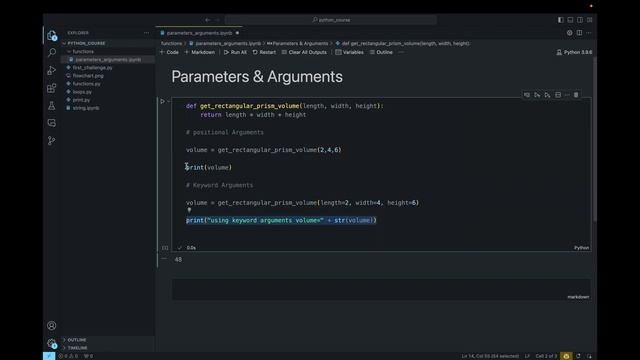Click the functions breadcrumb

point(171,43)
